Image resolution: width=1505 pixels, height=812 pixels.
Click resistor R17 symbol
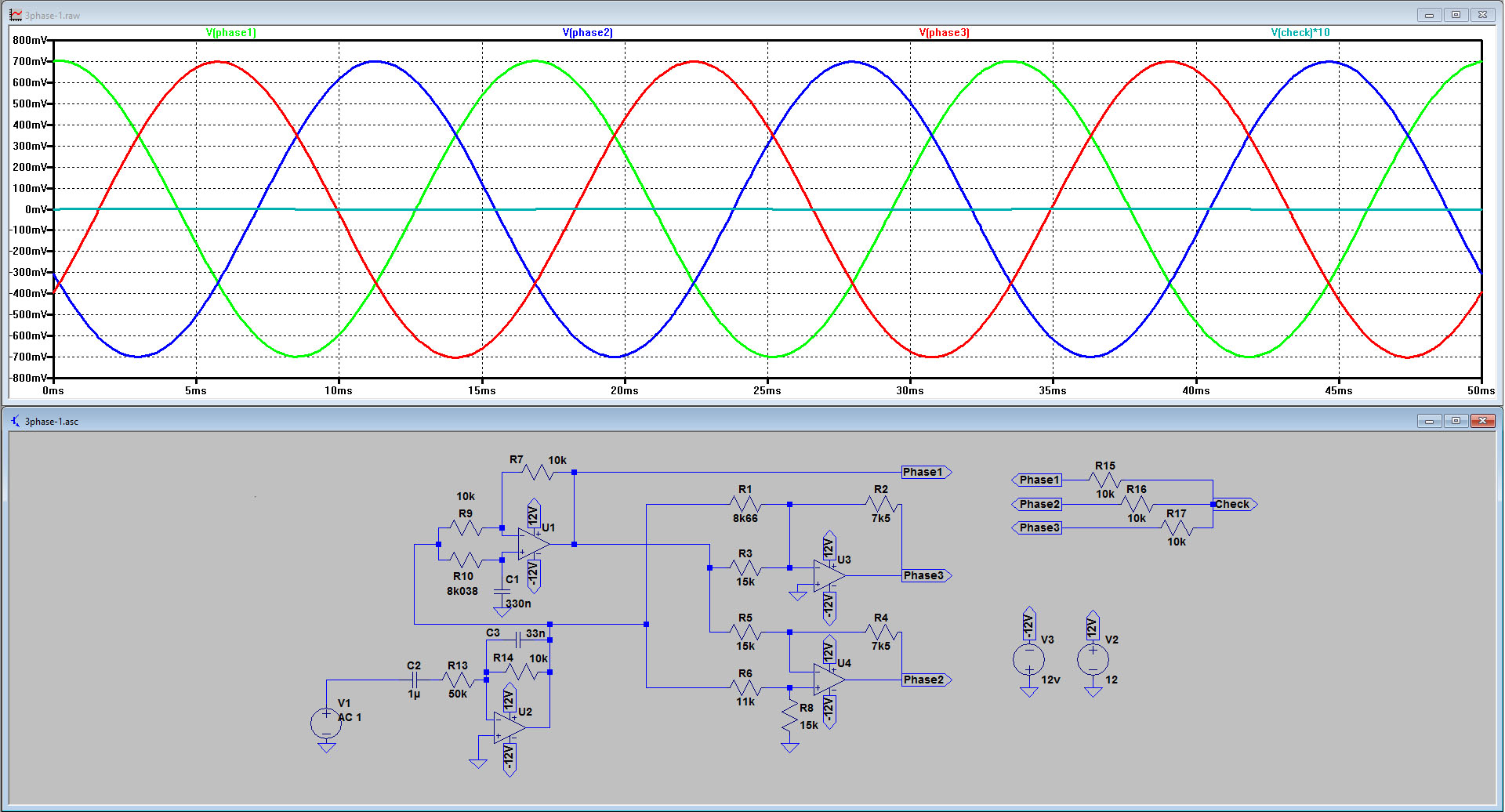[1177, 527]
